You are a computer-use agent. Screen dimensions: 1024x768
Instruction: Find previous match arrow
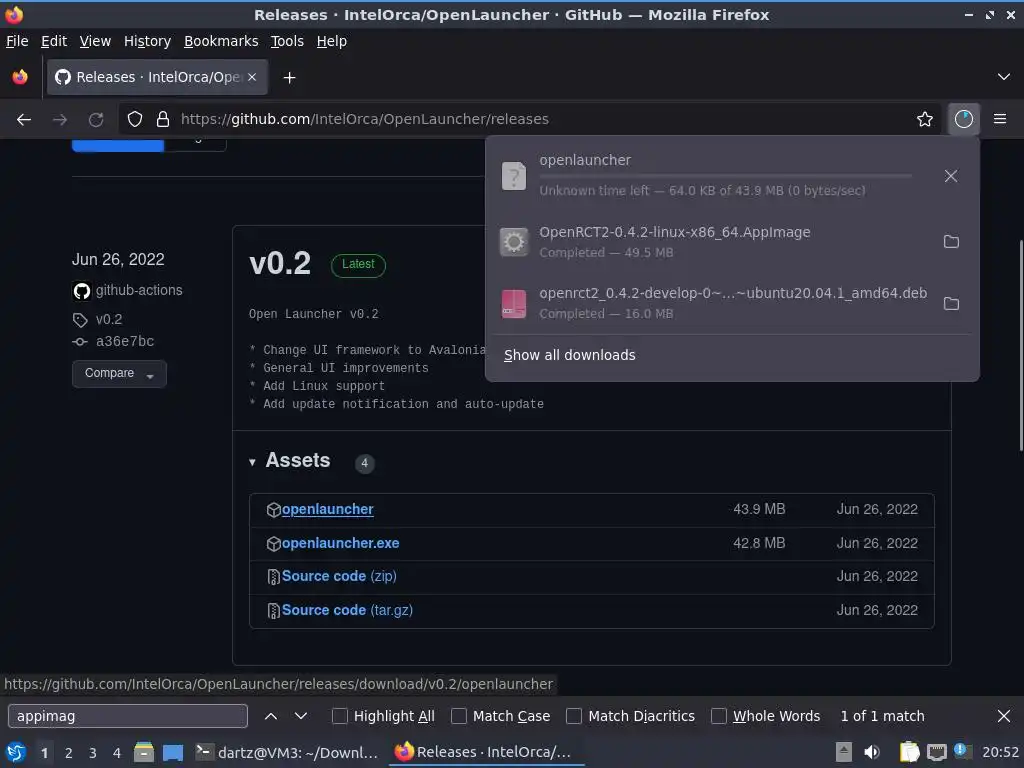coord(271,716)
